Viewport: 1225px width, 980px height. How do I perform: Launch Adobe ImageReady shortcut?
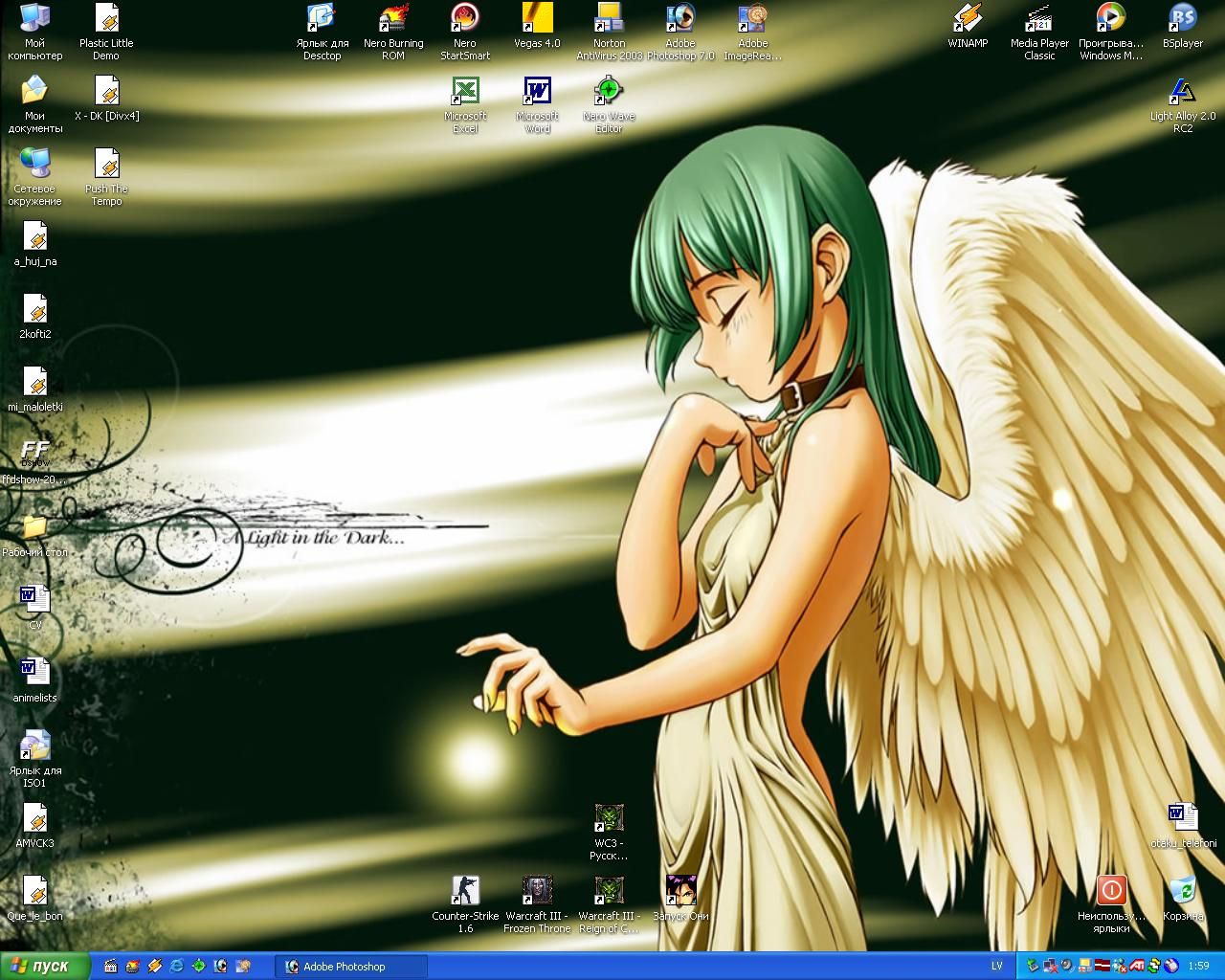click(752, 32)
